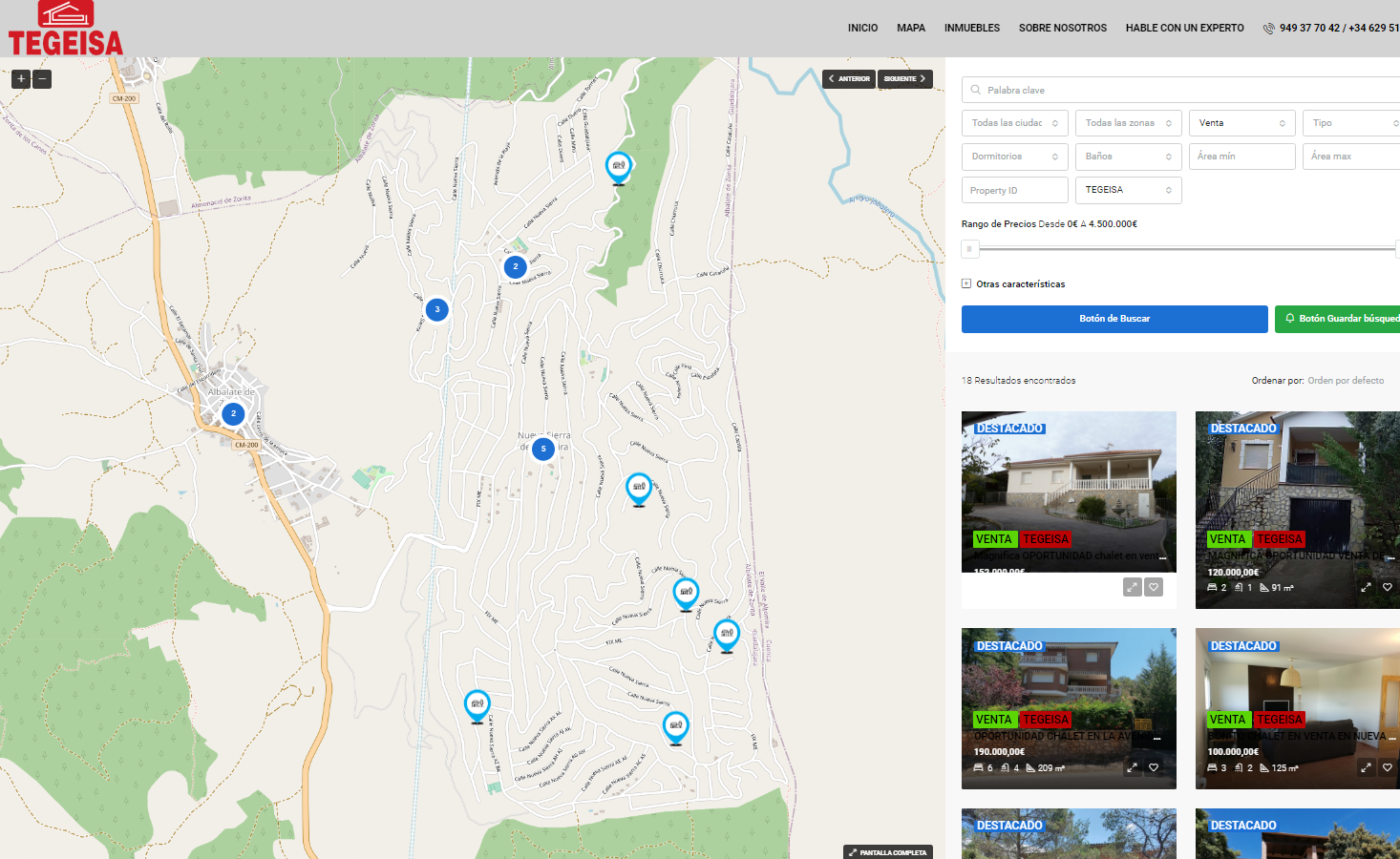
Task: Expand preview of the 152.000€ chalet listing
Action: (x=1133, y=588)
